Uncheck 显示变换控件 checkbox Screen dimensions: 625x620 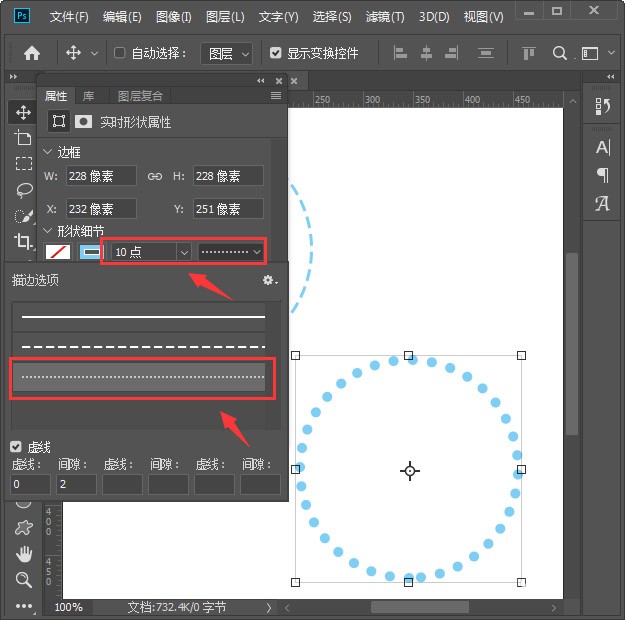275,53
